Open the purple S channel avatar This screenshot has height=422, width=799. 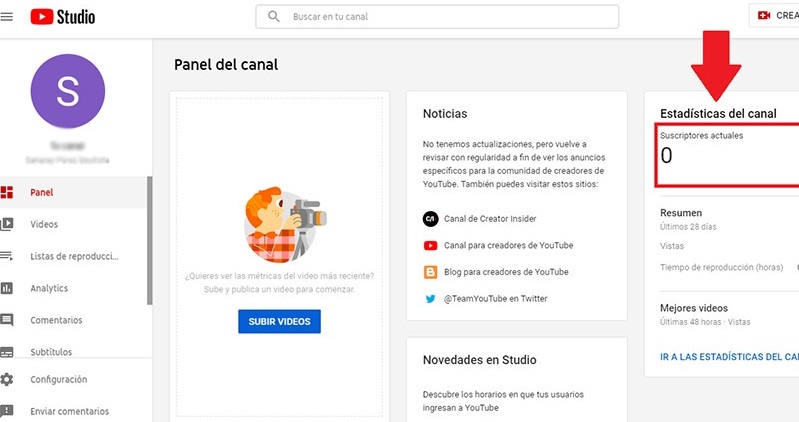click(x=68, y=91)
